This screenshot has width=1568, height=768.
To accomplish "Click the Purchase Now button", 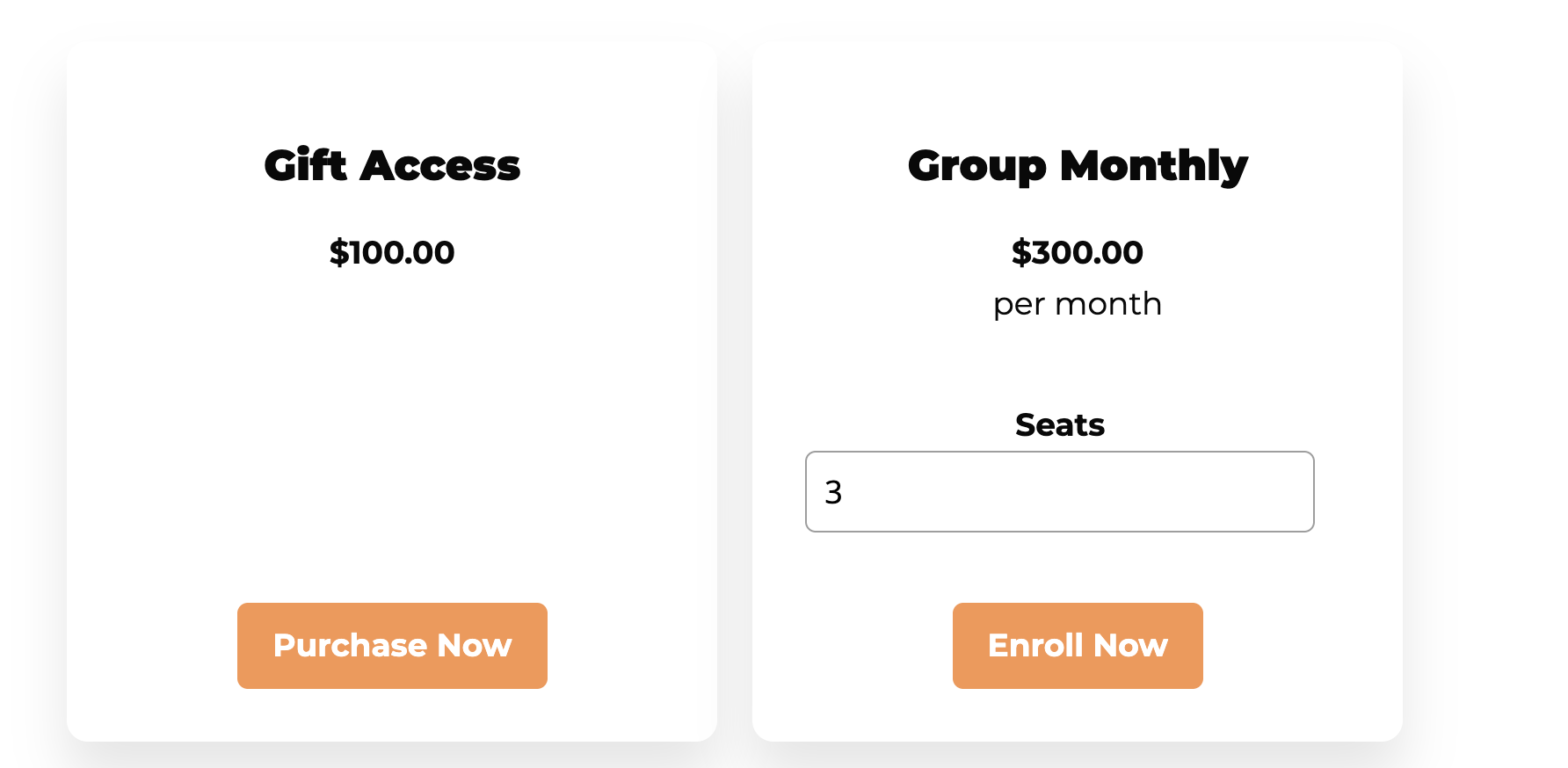I will 392,645.
